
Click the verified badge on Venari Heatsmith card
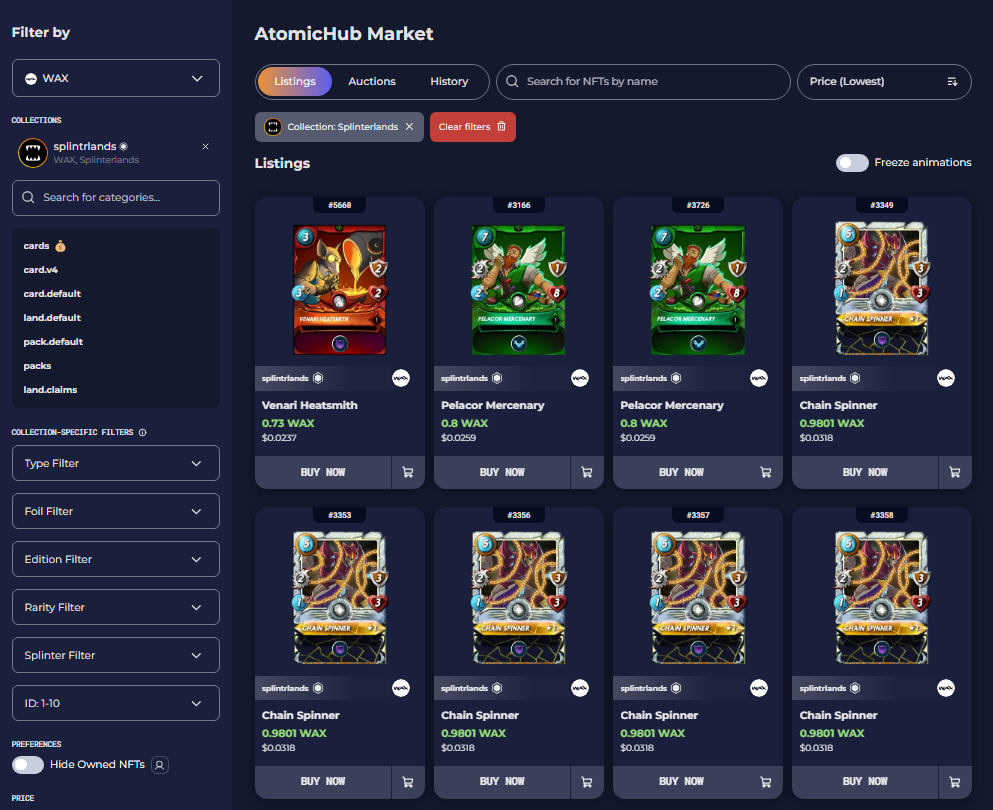point(318,378)
